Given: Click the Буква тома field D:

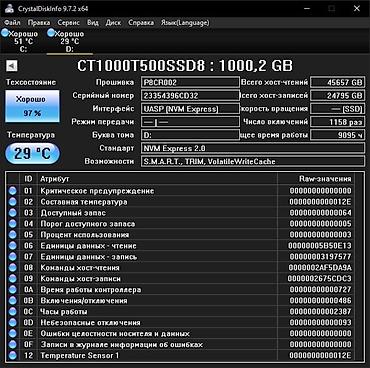Looking at the screenshot, I should (190, 135).
